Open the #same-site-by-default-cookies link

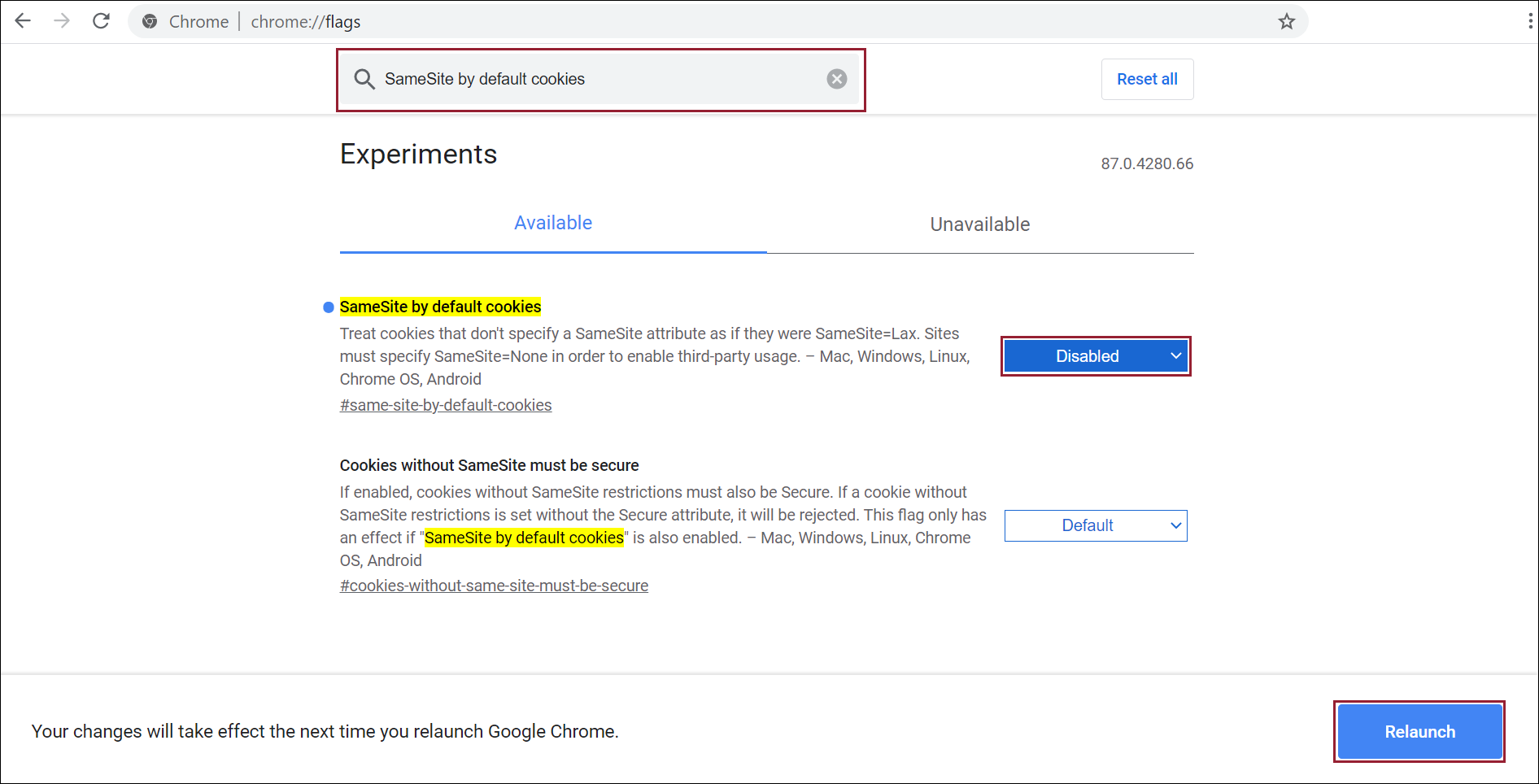446,405
